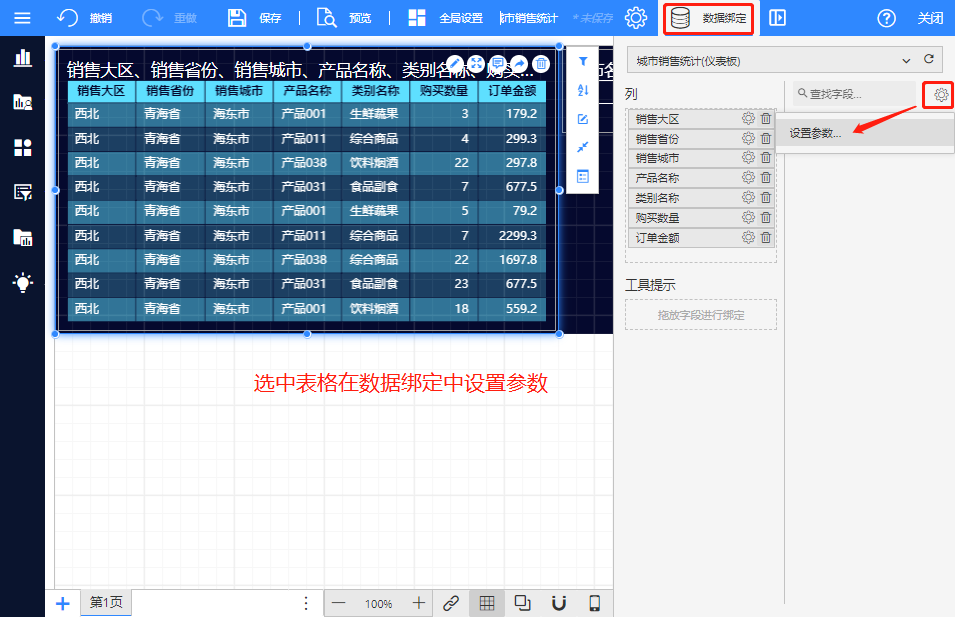The image size is (955, 617).
Task: Toggle mobile layout view icon
Action: point(594,603)
